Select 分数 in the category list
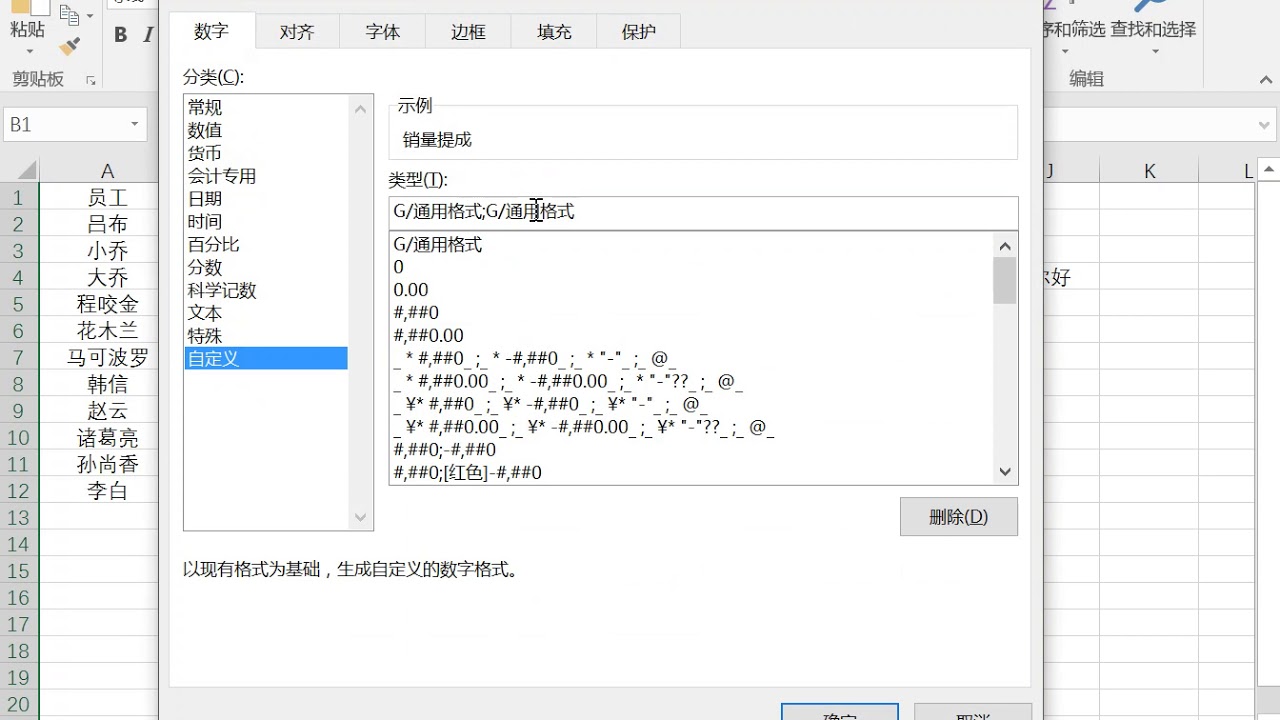Screen dimensions: 1280x720 tap(265, 267)
